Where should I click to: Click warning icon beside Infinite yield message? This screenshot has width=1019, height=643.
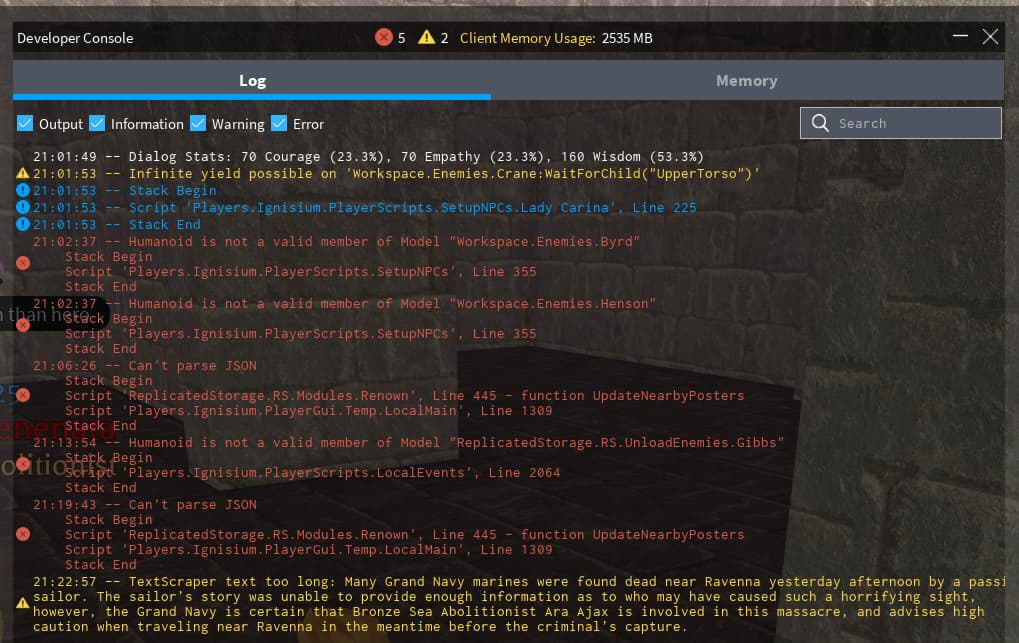coord(23,173)
